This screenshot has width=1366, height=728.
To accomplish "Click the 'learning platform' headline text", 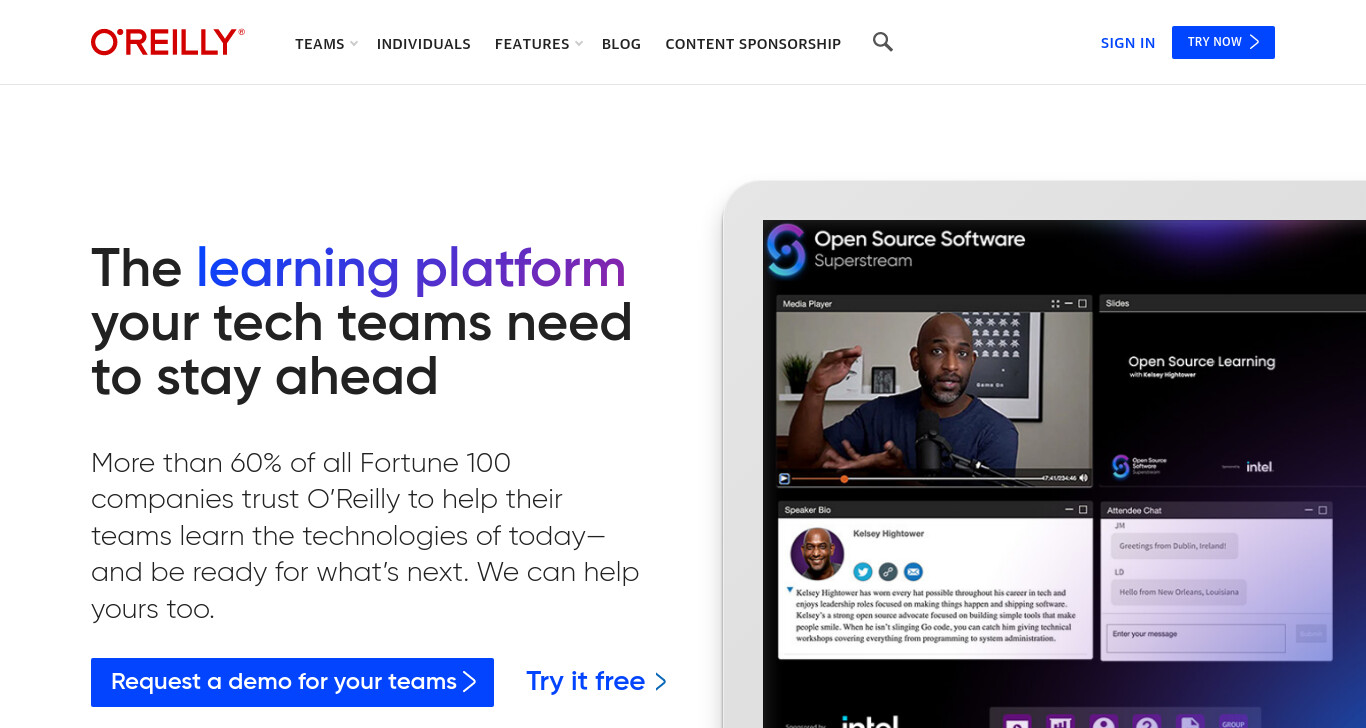I will (411, 268).
